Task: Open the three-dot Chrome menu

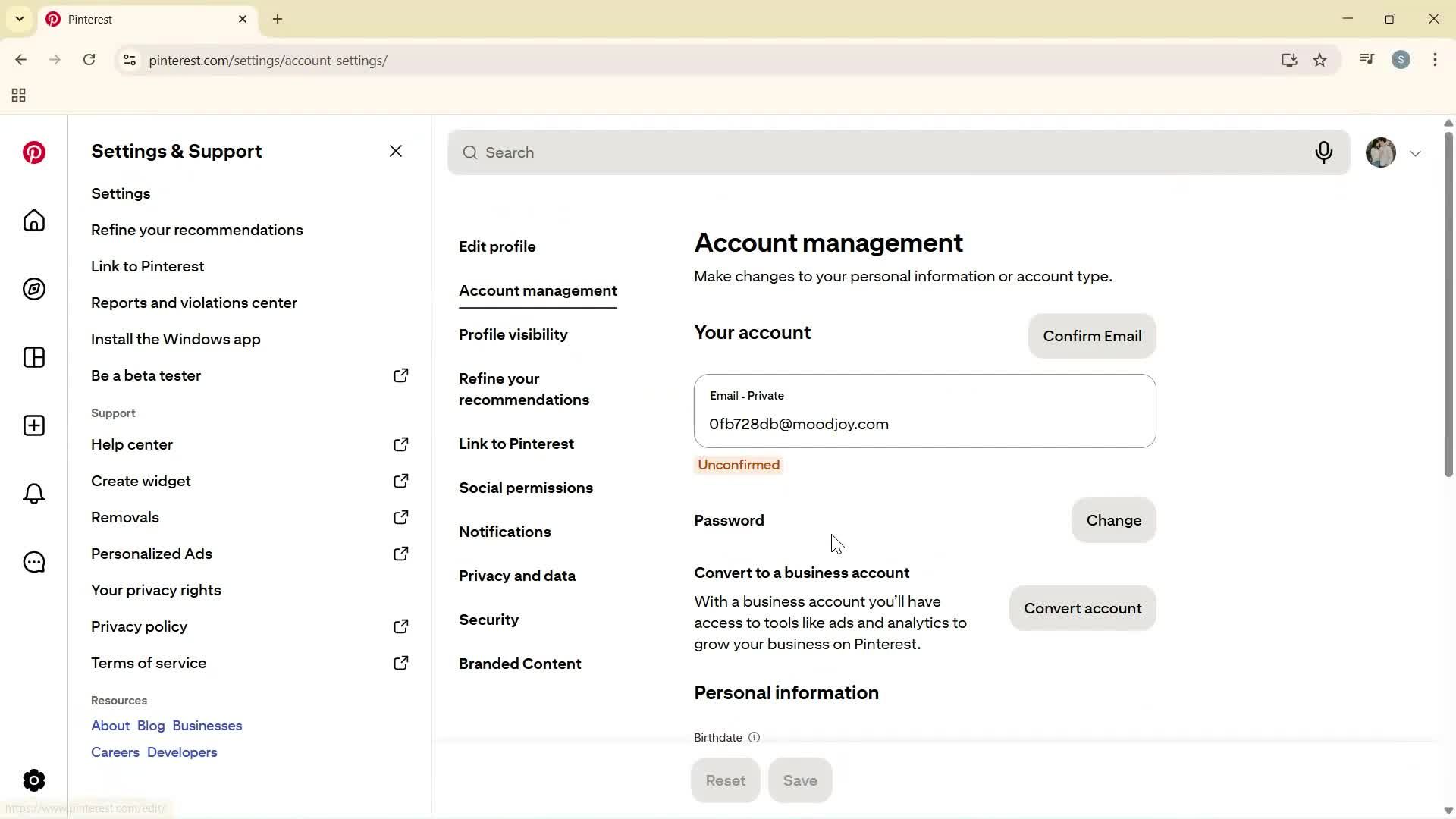Action: pyautogui.click(x=1435, y=60)
